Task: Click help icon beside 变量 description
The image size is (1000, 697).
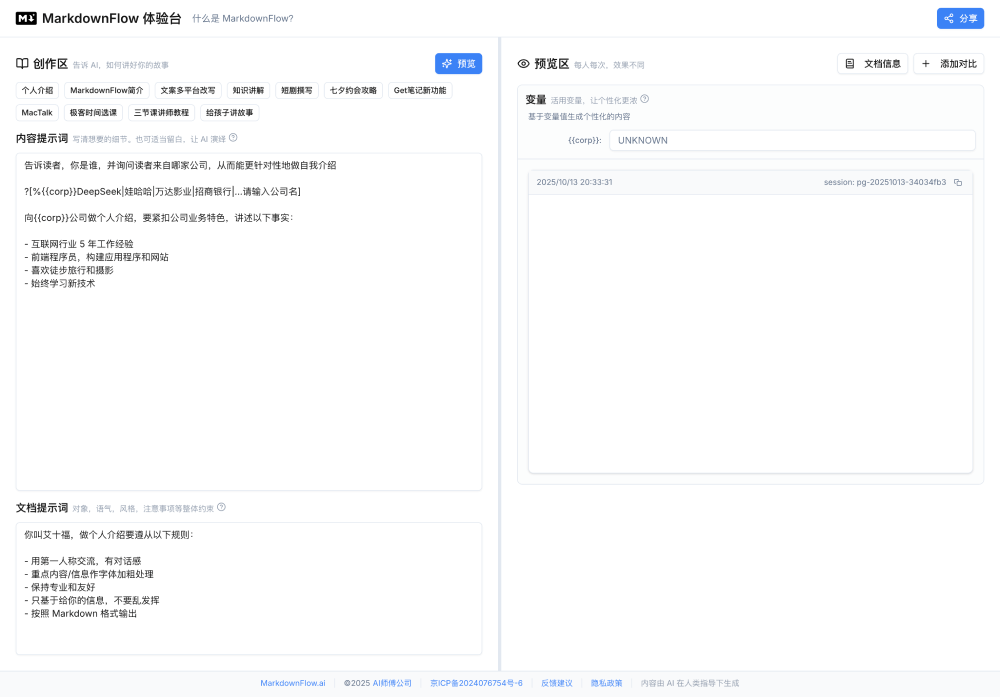Action: pos(644,99)
